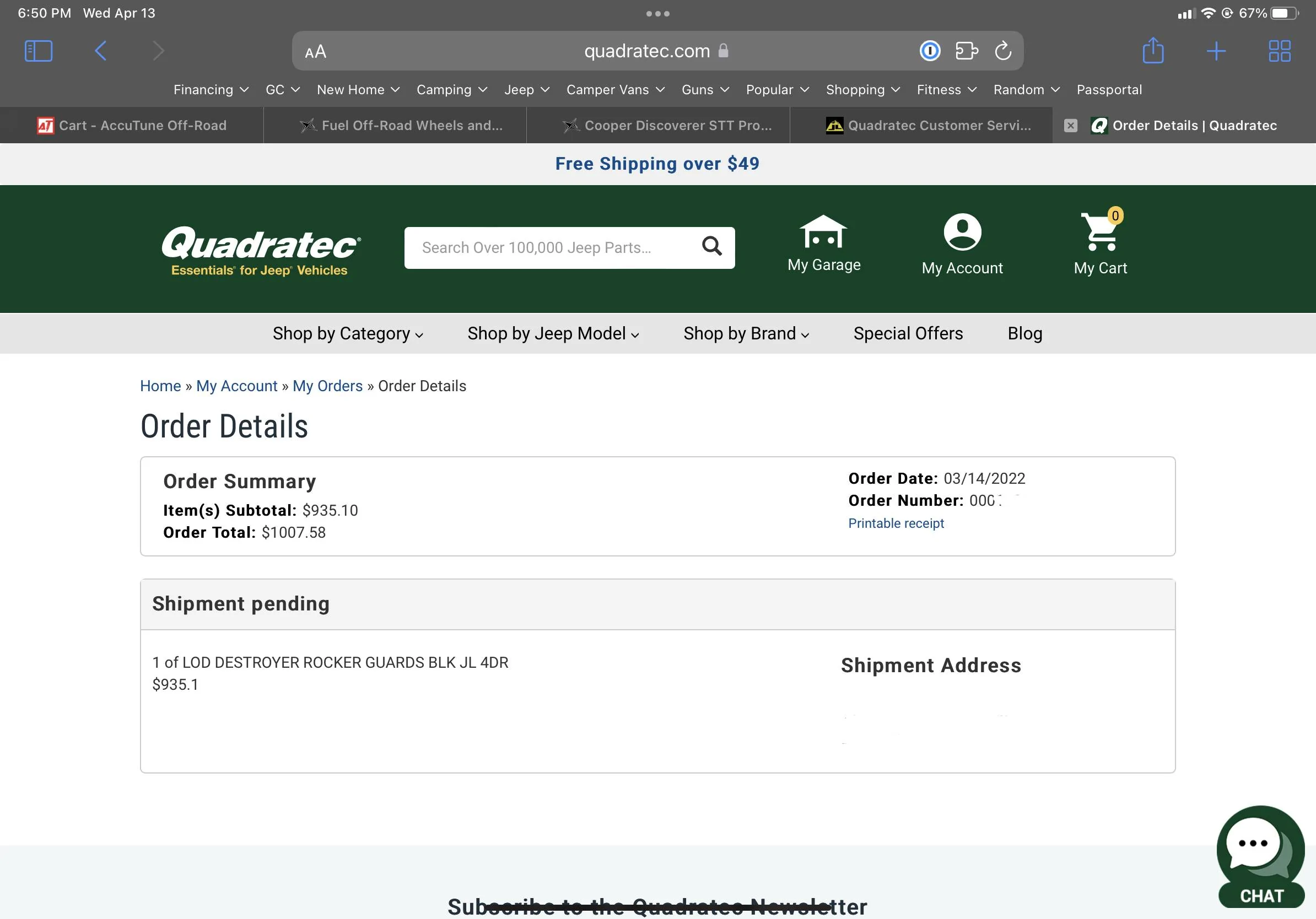Tap the search magnifier icon
Viewport: 1316px width, 919px height.
(x=712, y=246)
